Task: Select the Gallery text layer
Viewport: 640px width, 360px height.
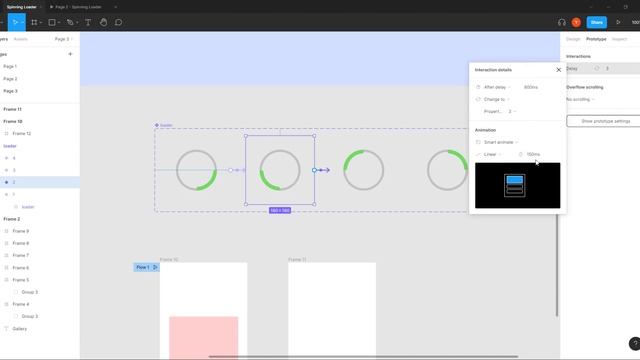Action: click(20, 329)
